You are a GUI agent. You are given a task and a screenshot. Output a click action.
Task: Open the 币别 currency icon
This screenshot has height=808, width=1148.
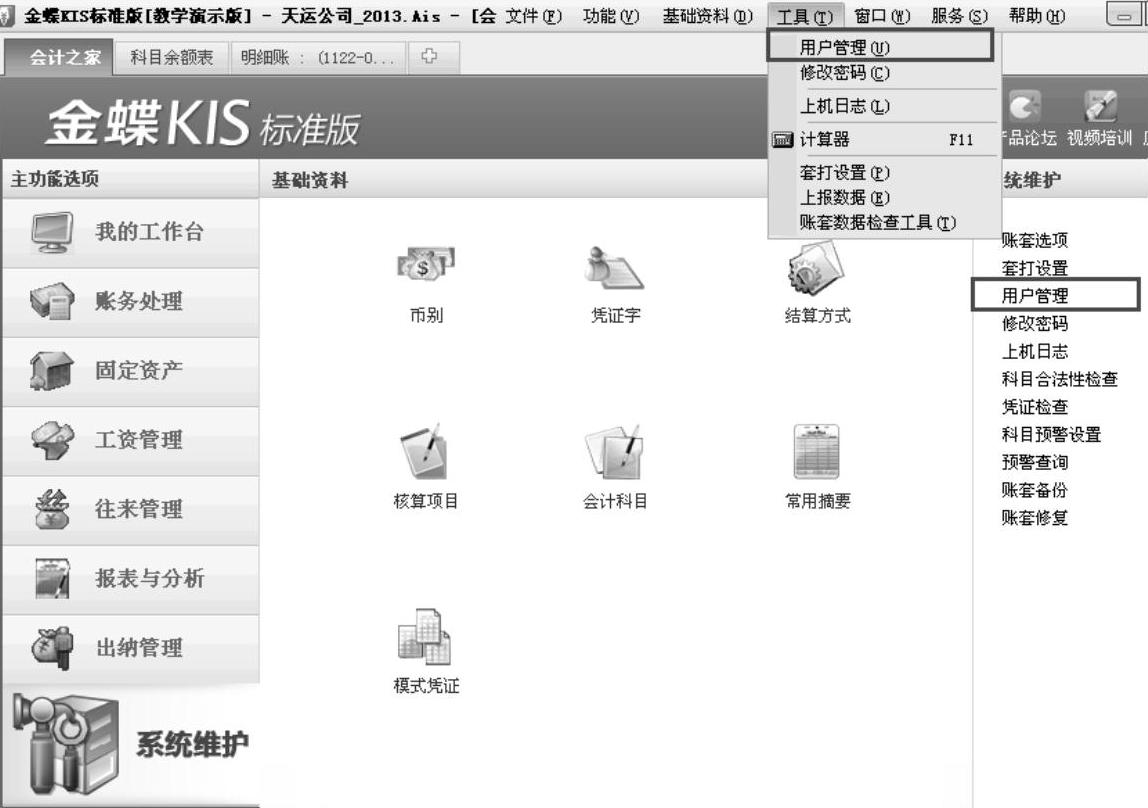click(x=425, y=264)
